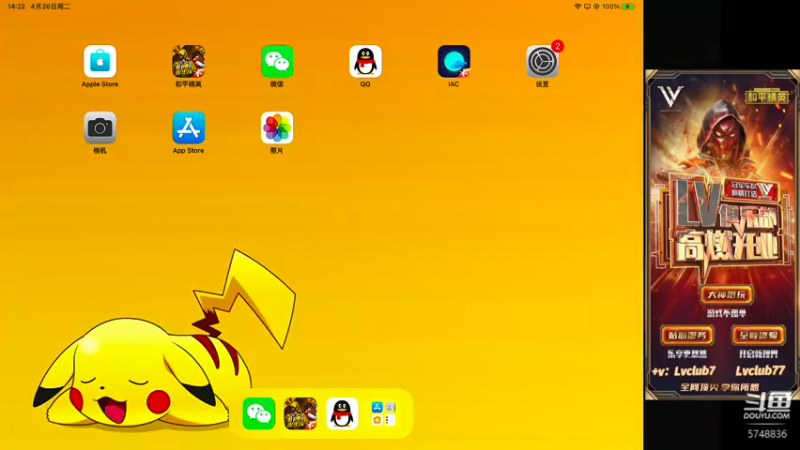800x450 pixels.
Task: Open the Settings app with badge
Action: [x=542, y=61]
